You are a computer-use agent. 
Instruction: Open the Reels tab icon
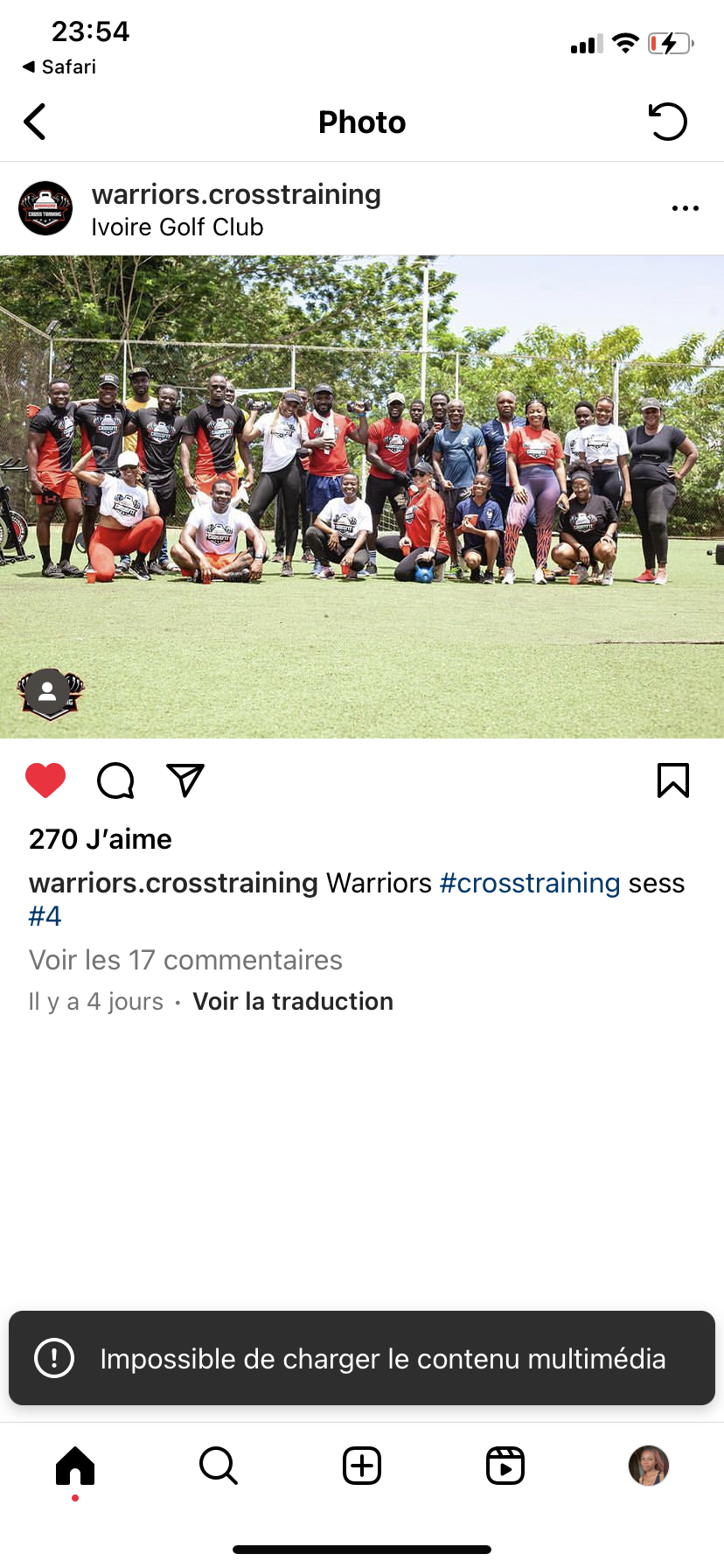pos(505,1466)
